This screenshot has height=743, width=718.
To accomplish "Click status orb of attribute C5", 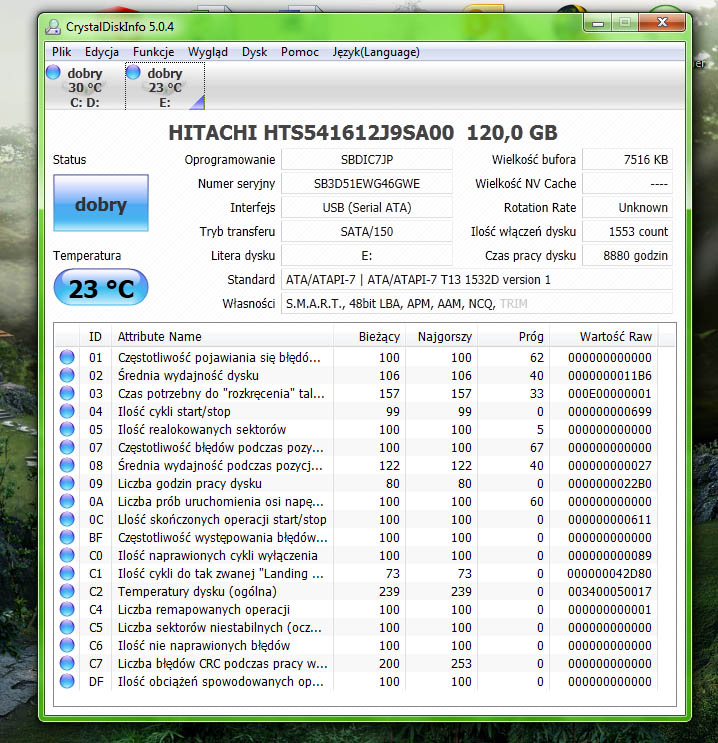I will (67, 627).
